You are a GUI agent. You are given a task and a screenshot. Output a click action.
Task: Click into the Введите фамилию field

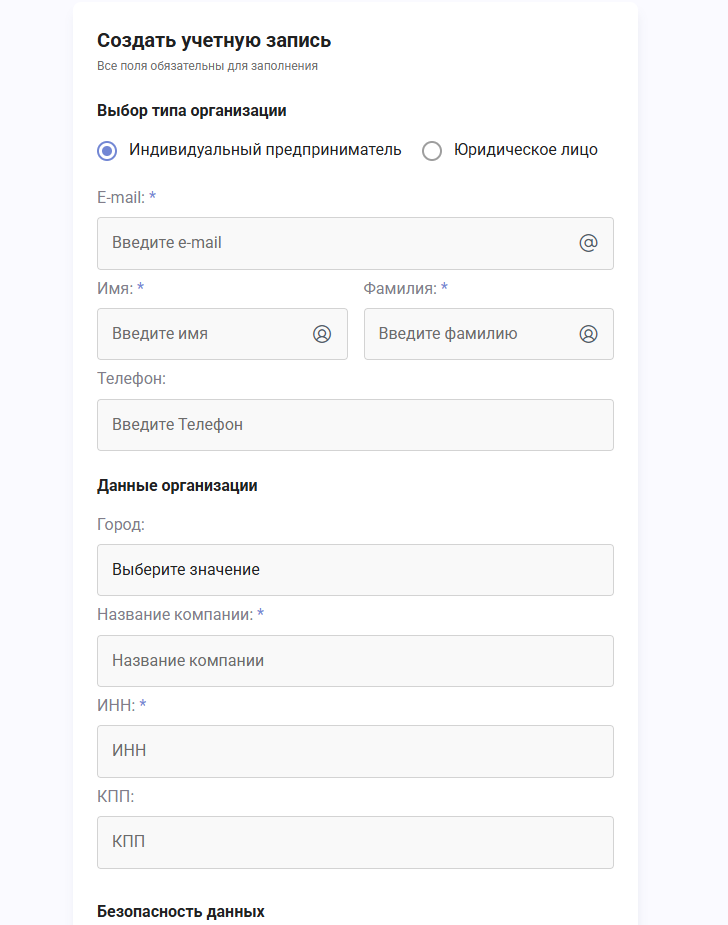[488, 334]
